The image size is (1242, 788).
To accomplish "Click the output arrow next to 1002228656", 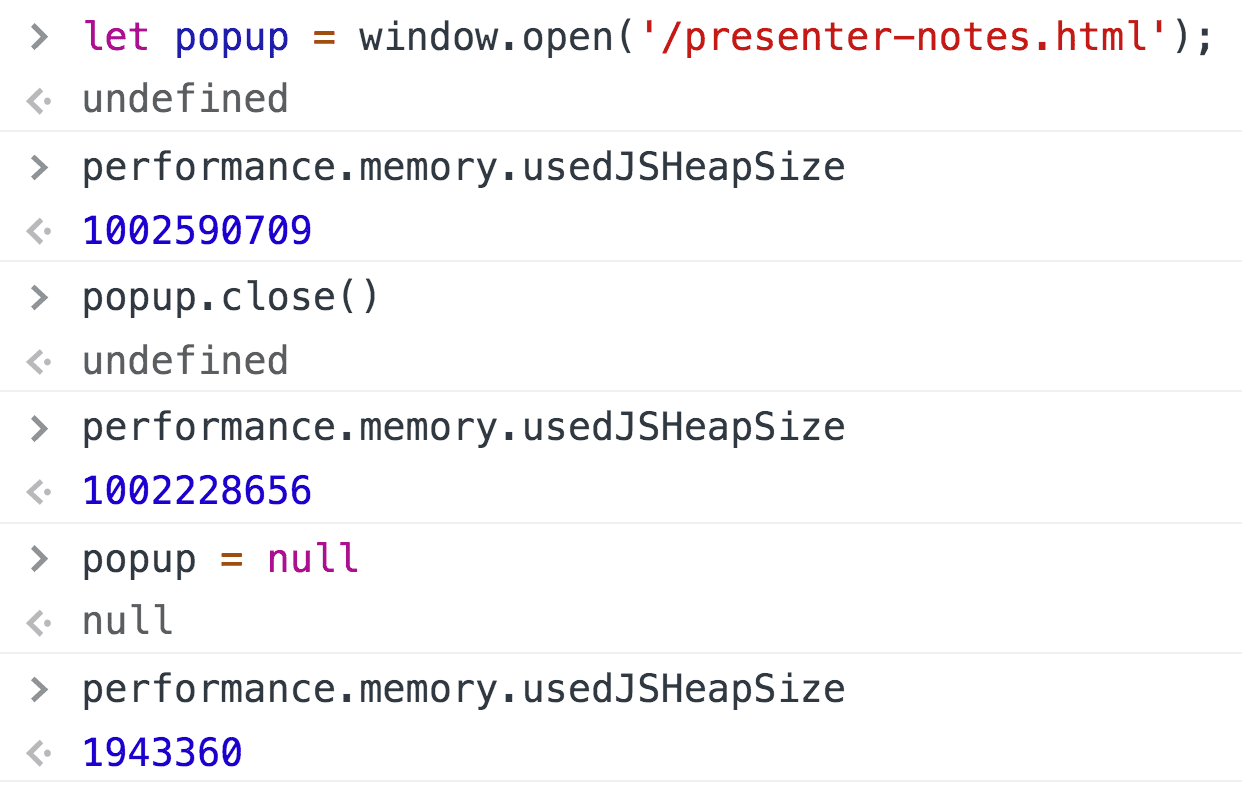I will pyautogui.click(x=39, y=492).
